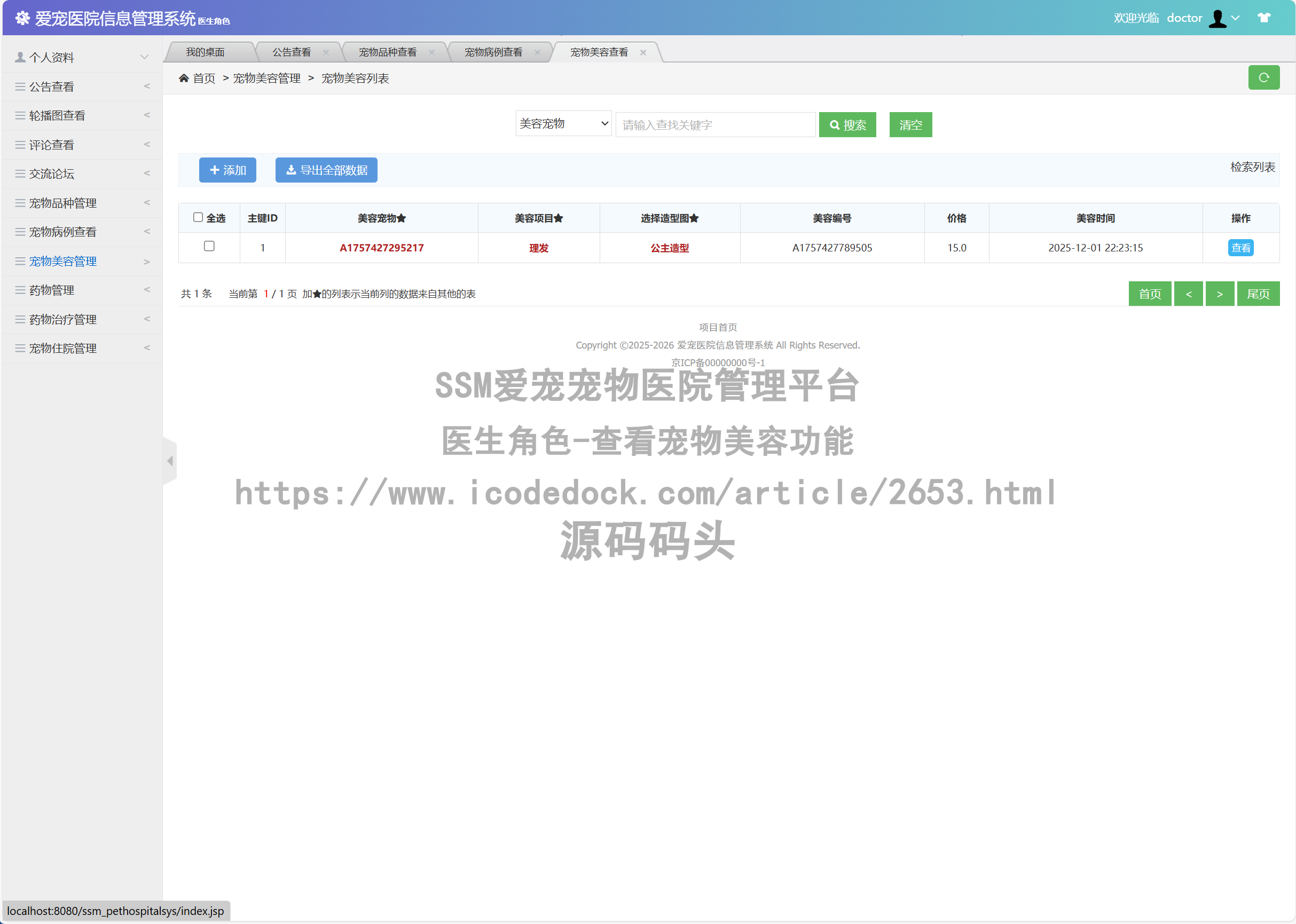Switch to the 宠物品种查看 tab

pos(387,52)
